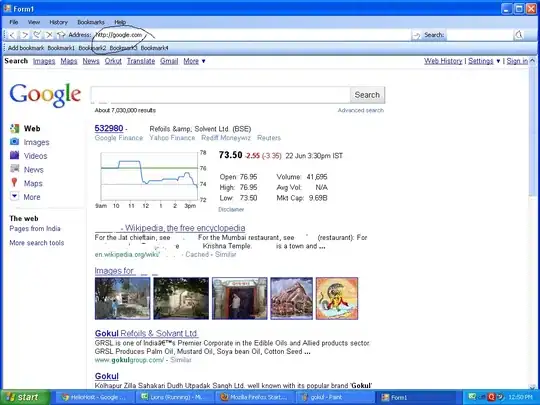The width and height of the screenshot is (540, 405).
Task: Open the Disclaimer link
Action: coord(231,209)
